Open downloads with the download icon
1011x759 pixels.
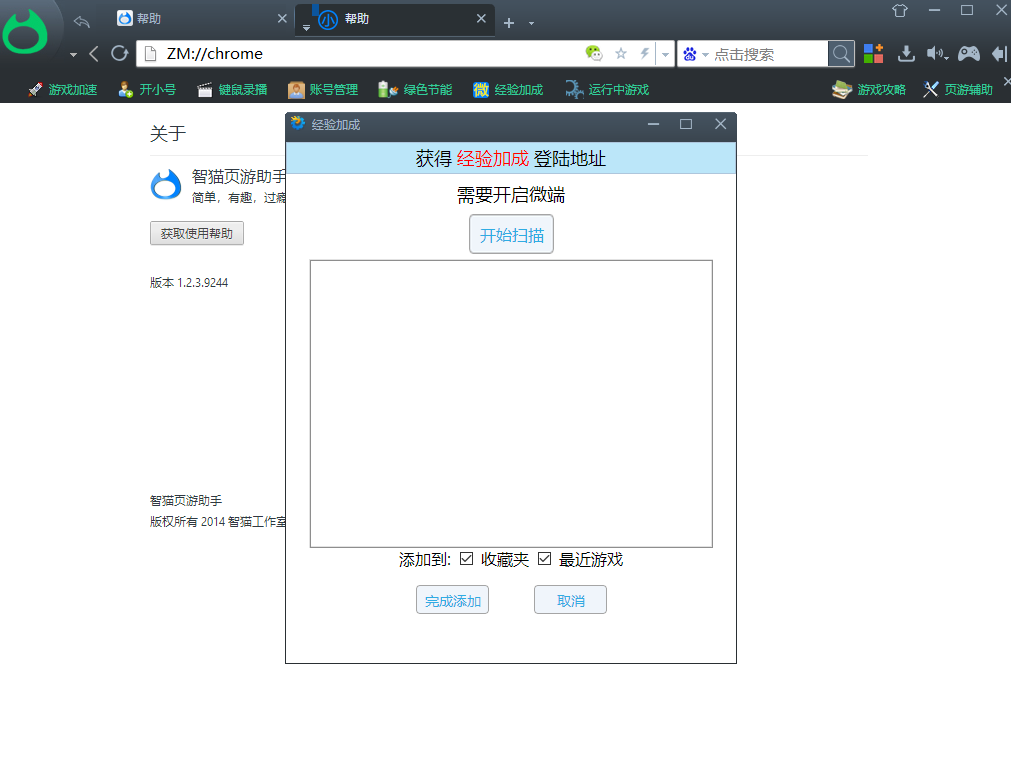click(x=906, y=54)
